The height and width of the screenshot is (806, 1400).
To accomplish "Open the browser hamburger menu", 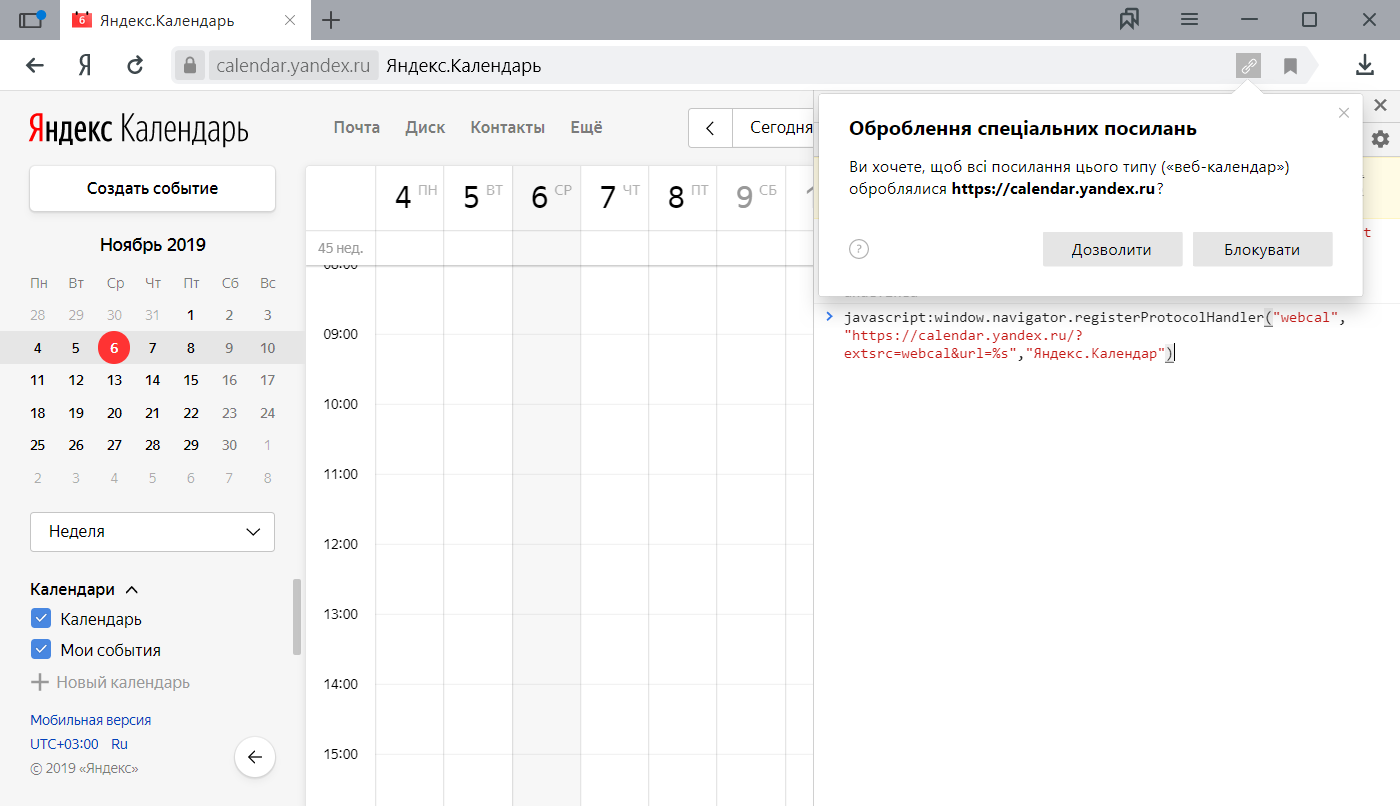I will coord(1189,19).
